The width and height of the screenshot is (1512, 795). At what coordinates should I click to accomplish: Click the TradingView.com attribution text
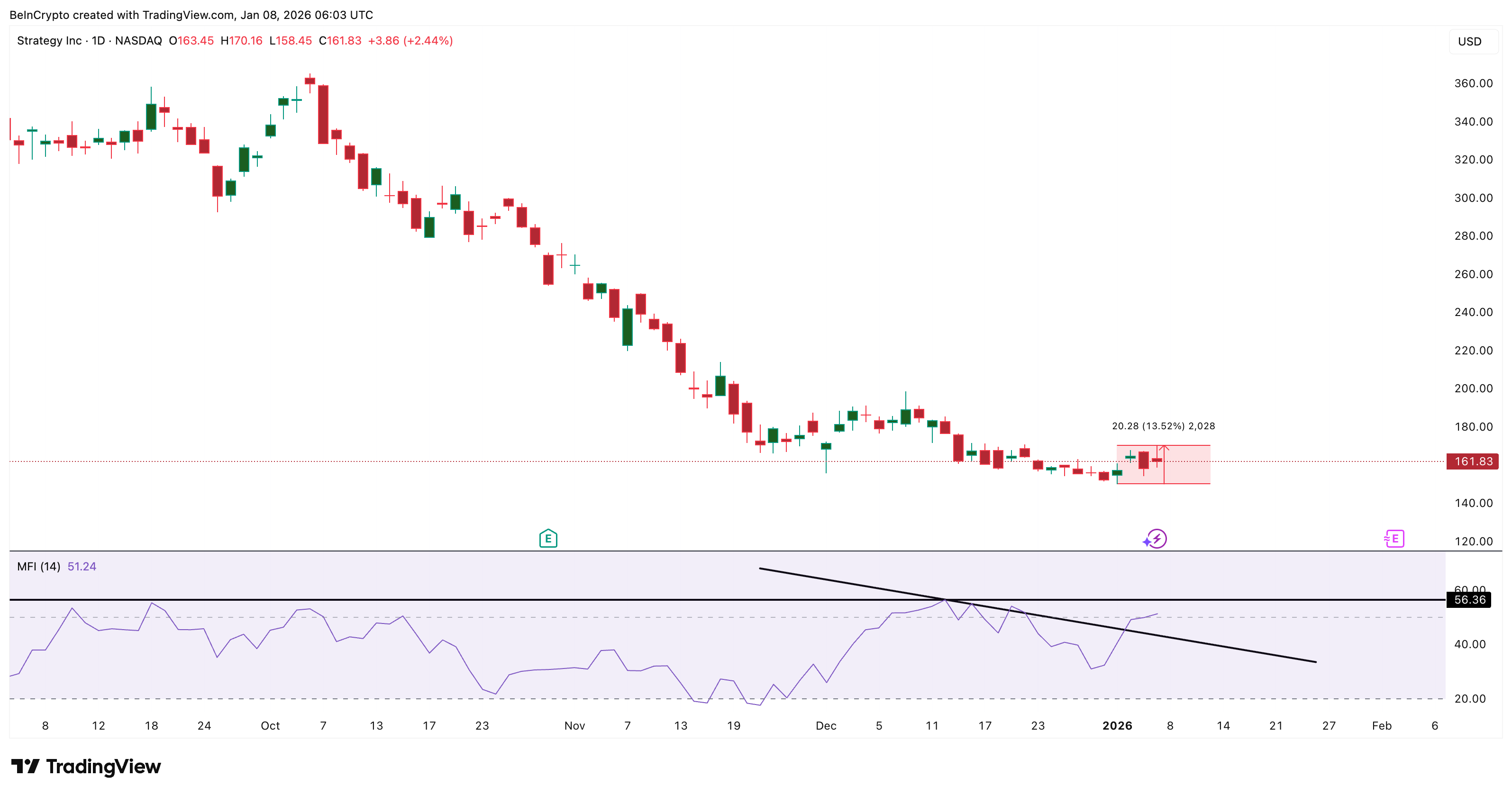coord(188,15)
